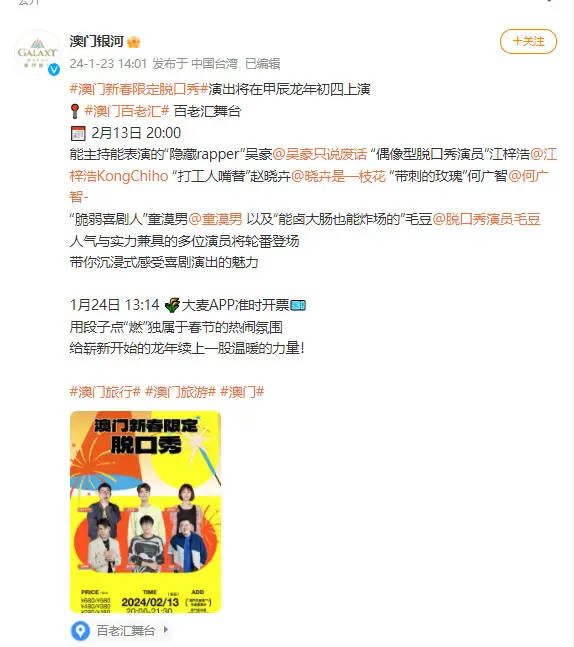Open hashtag #澳门新春限定脱口秀#
The height and width of the screenshot is (647, 574).
coord(139,89)
